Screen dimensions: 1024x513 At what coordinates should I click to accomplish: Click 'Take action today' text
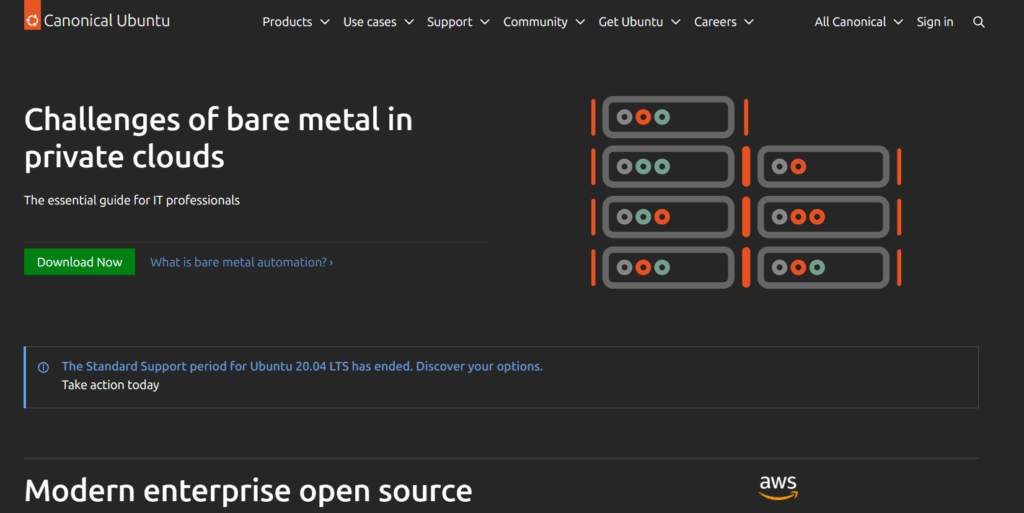click(110, 384)
